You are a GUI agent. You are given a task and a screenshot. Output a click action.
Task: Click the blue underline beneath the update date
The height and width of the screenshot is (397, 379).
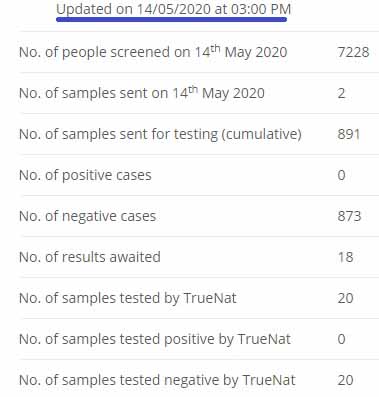pyautogui.click(x=172, y=20)
